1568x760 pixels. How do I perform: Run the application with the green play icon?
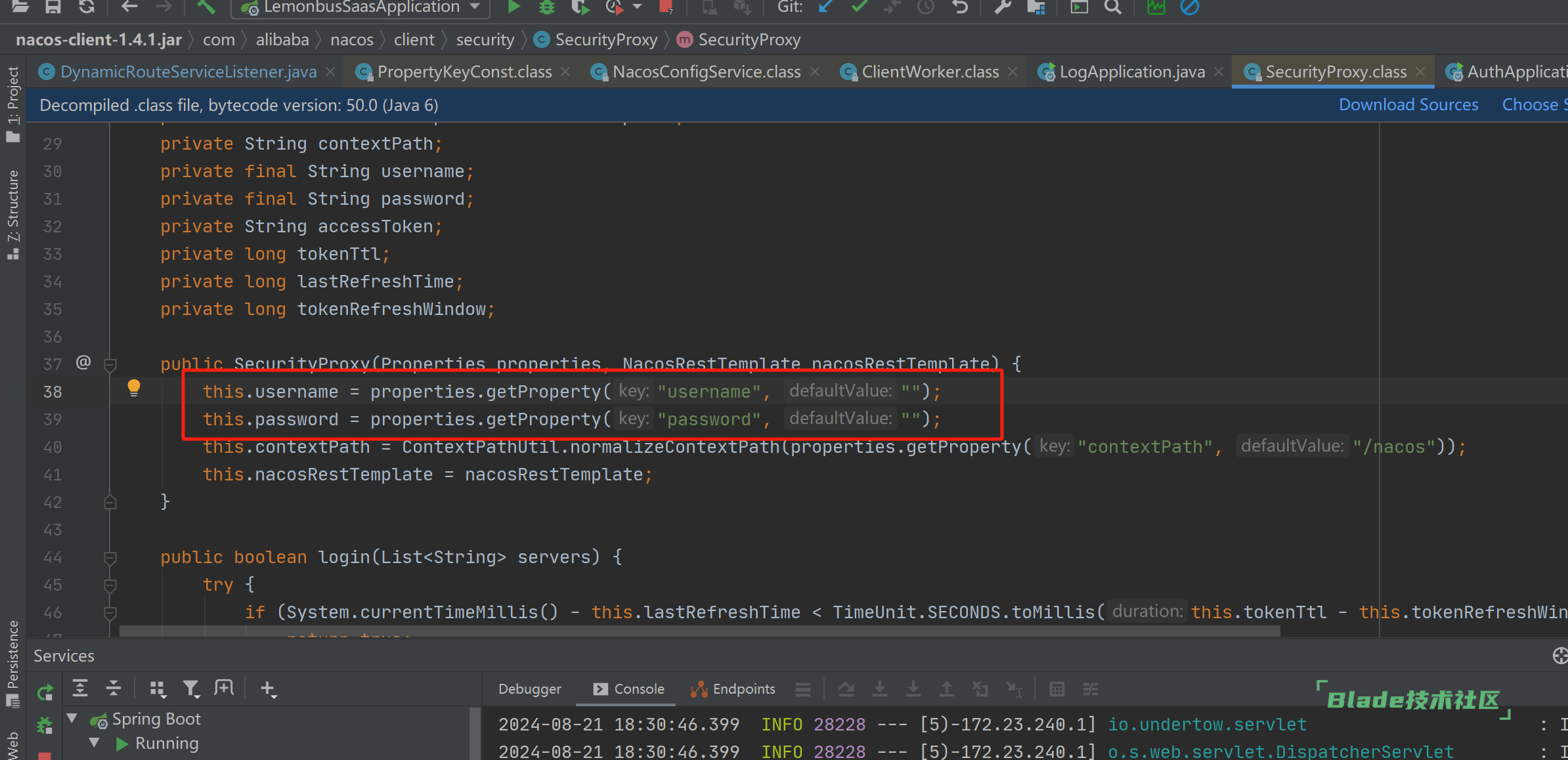click(x=514, y=7)
